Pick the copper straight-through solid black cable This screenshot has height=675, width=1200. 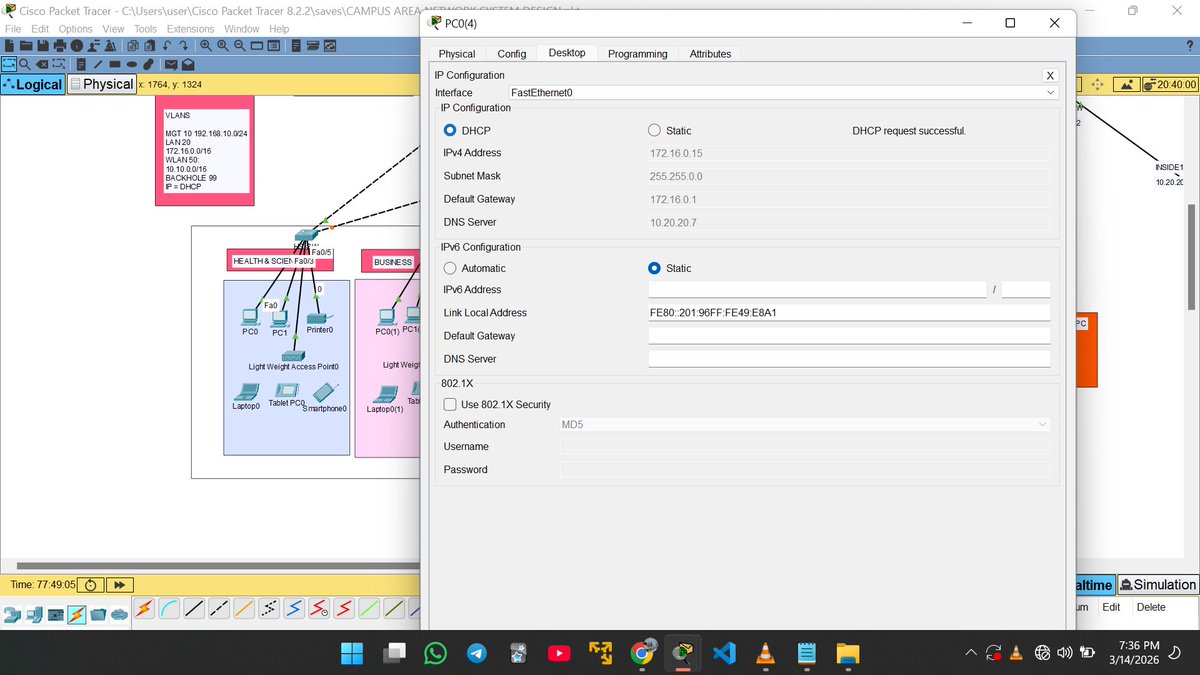(x=194, y=608)
